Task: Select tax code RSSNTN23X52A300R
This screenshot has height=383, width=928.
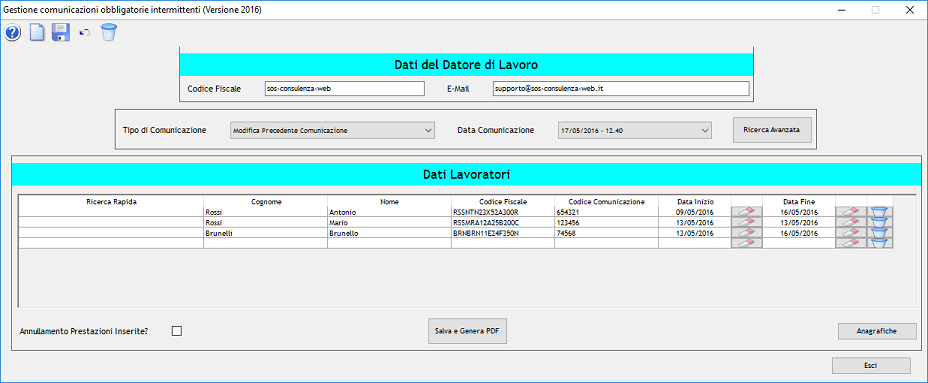Action: click(503, 212)
